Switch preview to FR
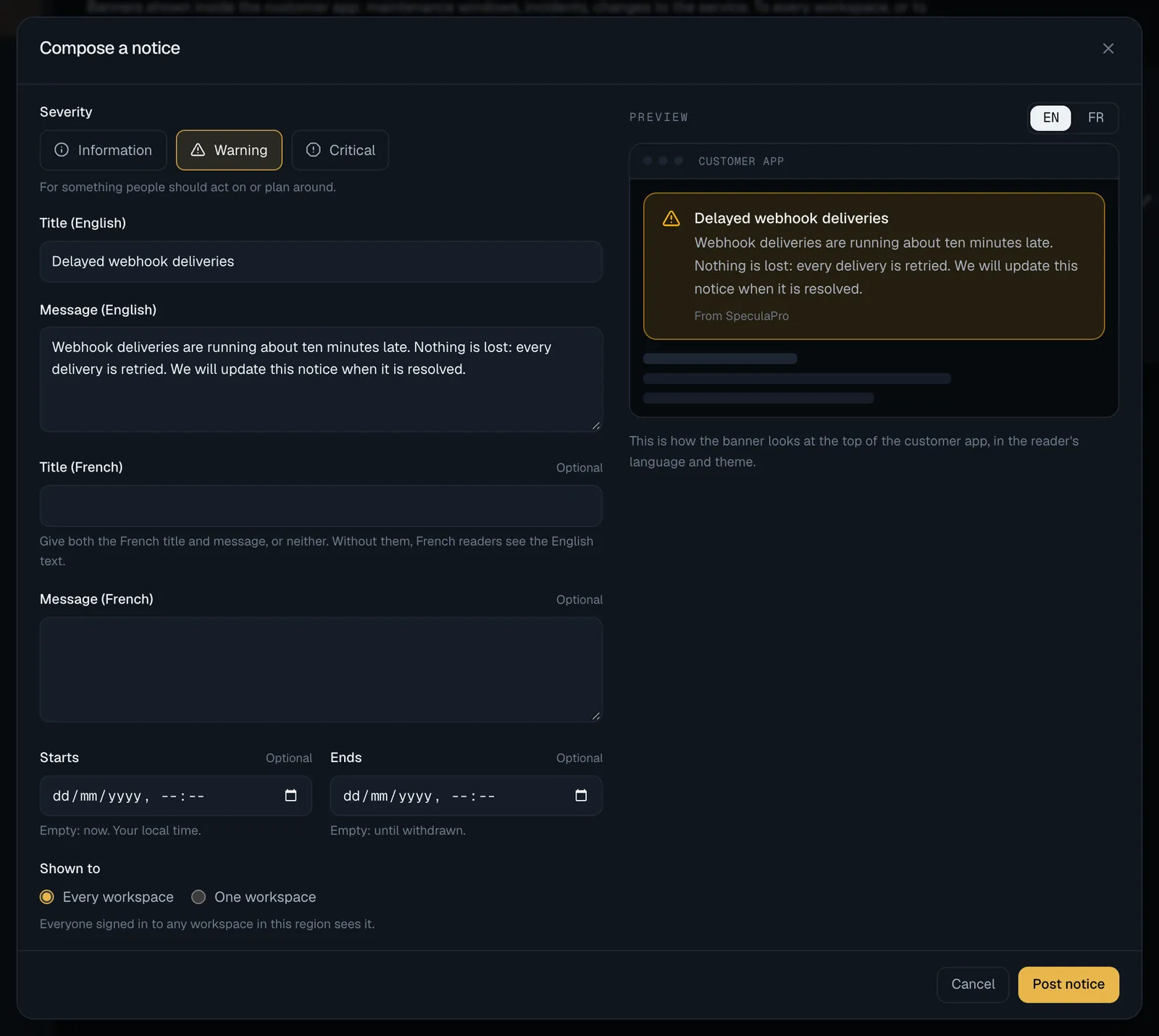This screenshot has height=1036, width=1159. click(1095, 118)
